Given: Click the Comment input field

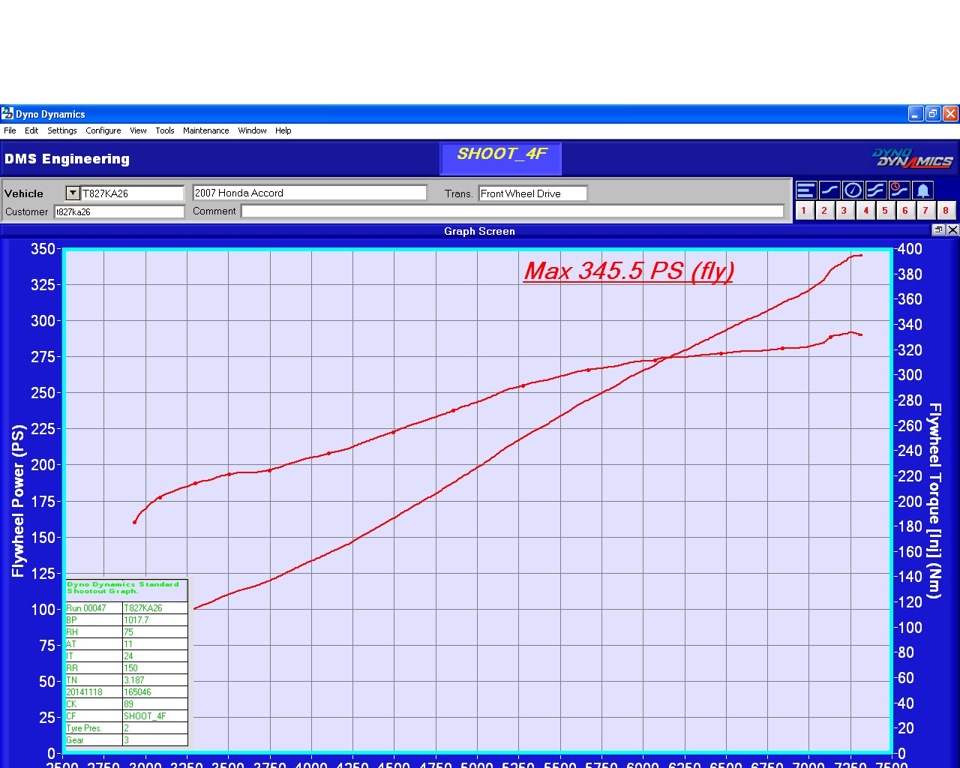Looking at the screenshot, I should (510, 211).
